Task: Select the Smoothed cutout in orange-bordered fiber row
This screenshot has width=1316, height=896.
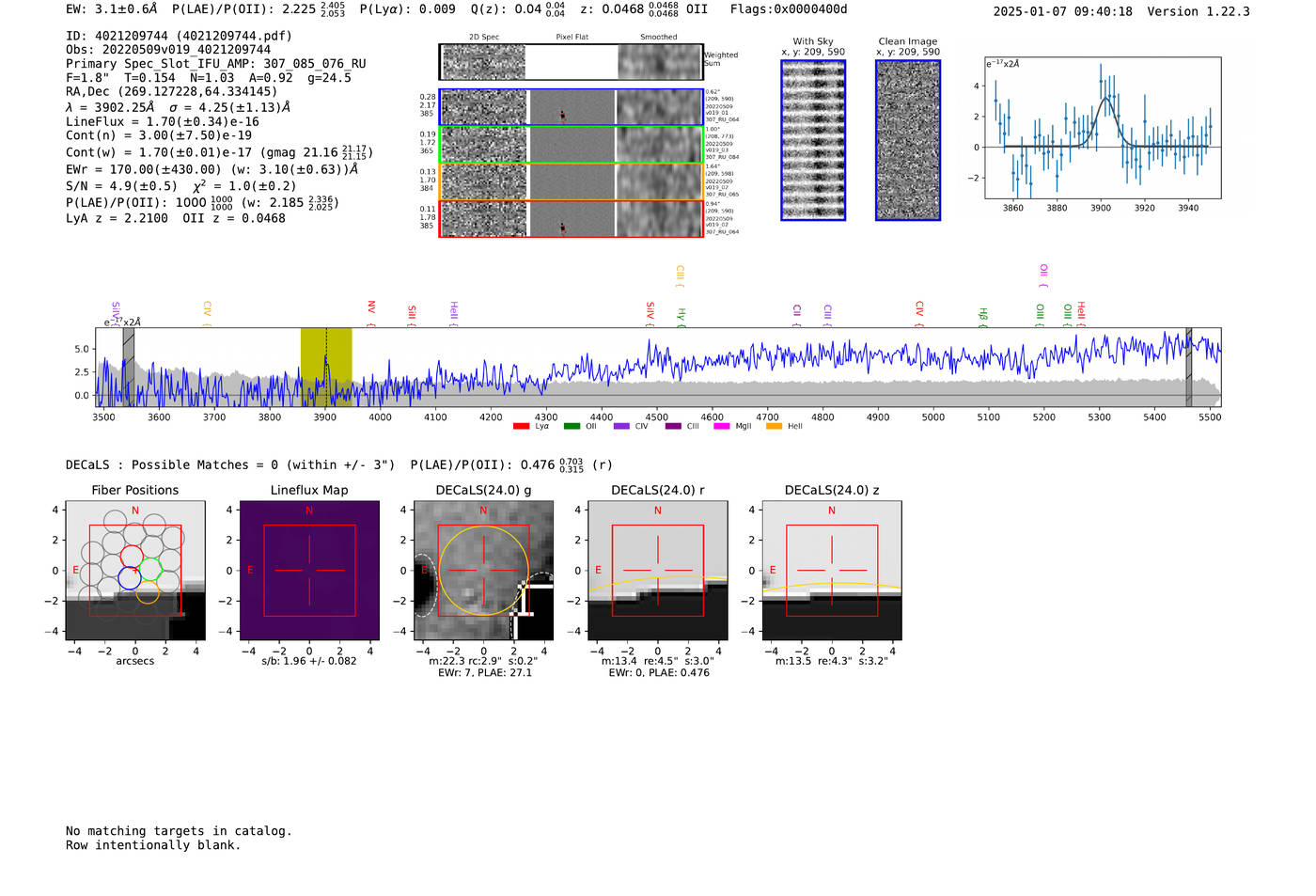Action: pyautogui.click(x=659, y=181)
